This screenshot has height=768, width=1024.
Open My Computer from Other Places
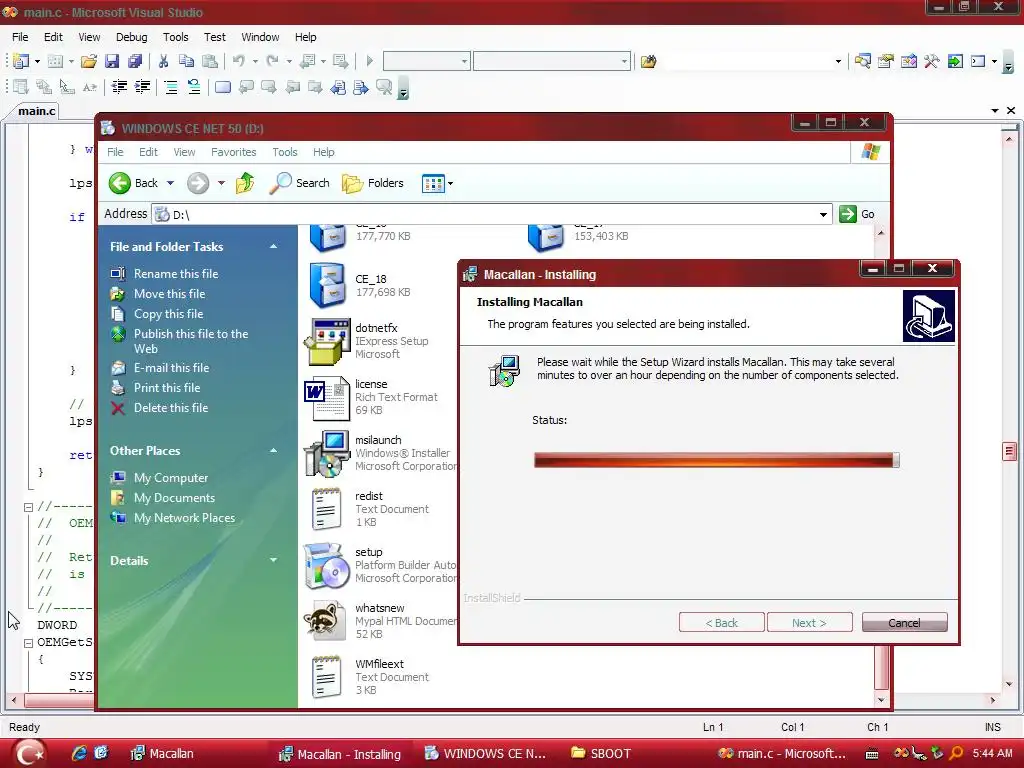coord(170,478)
